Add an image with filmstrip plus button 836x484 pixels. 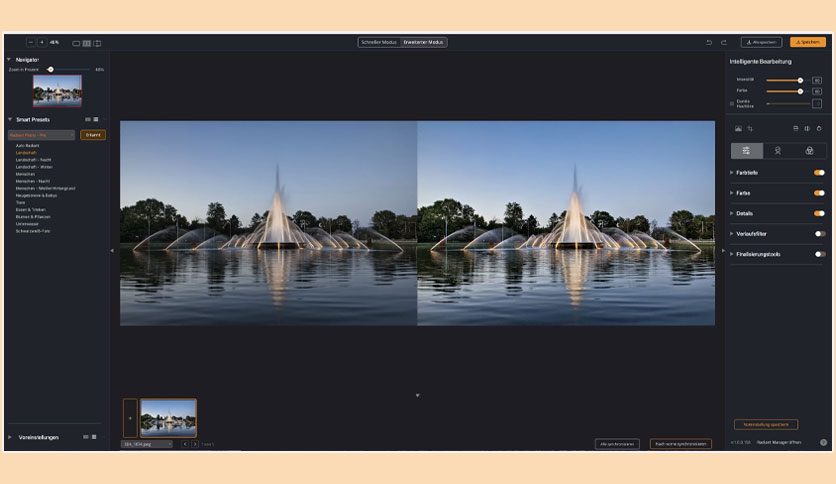tap(130, 418)
